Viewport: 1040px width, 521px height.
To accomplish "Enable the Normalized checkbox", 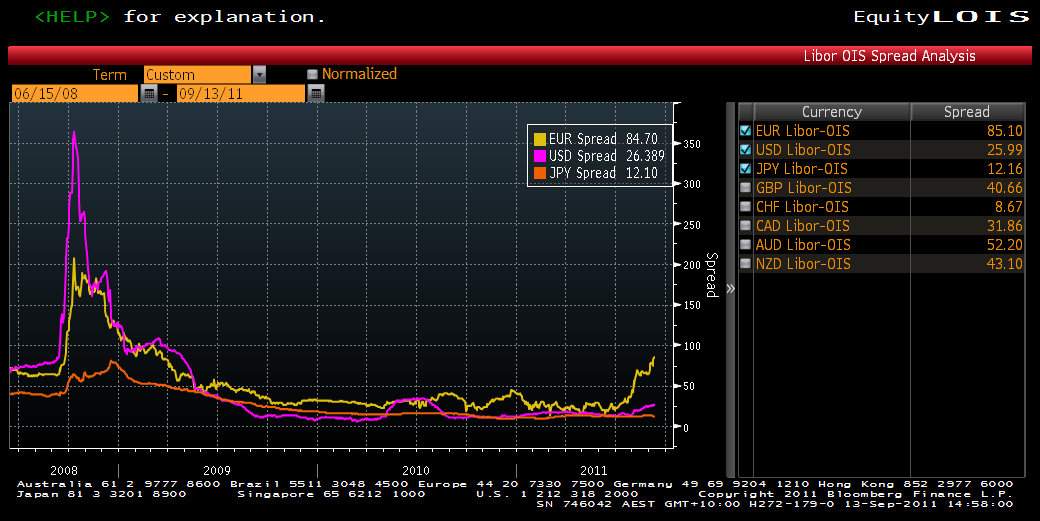I will (x=313, y=74).
